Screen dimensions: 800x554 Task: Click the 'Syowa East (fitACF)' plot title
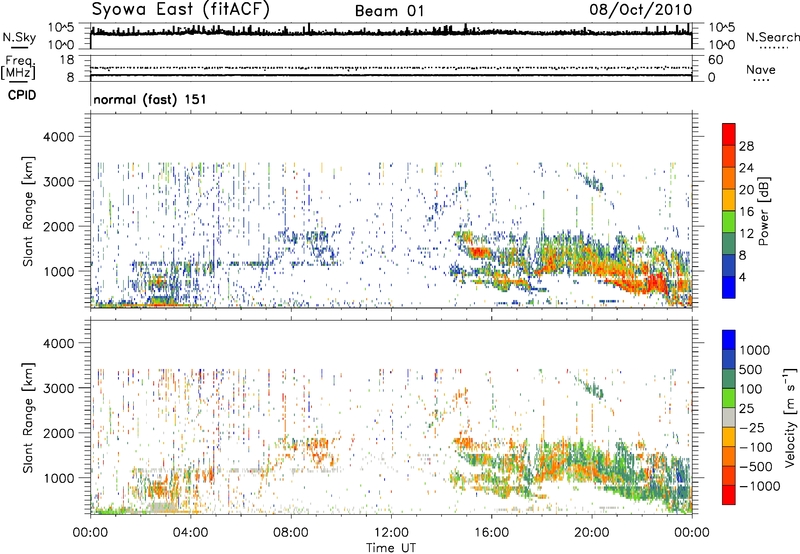tap(181, 10)
